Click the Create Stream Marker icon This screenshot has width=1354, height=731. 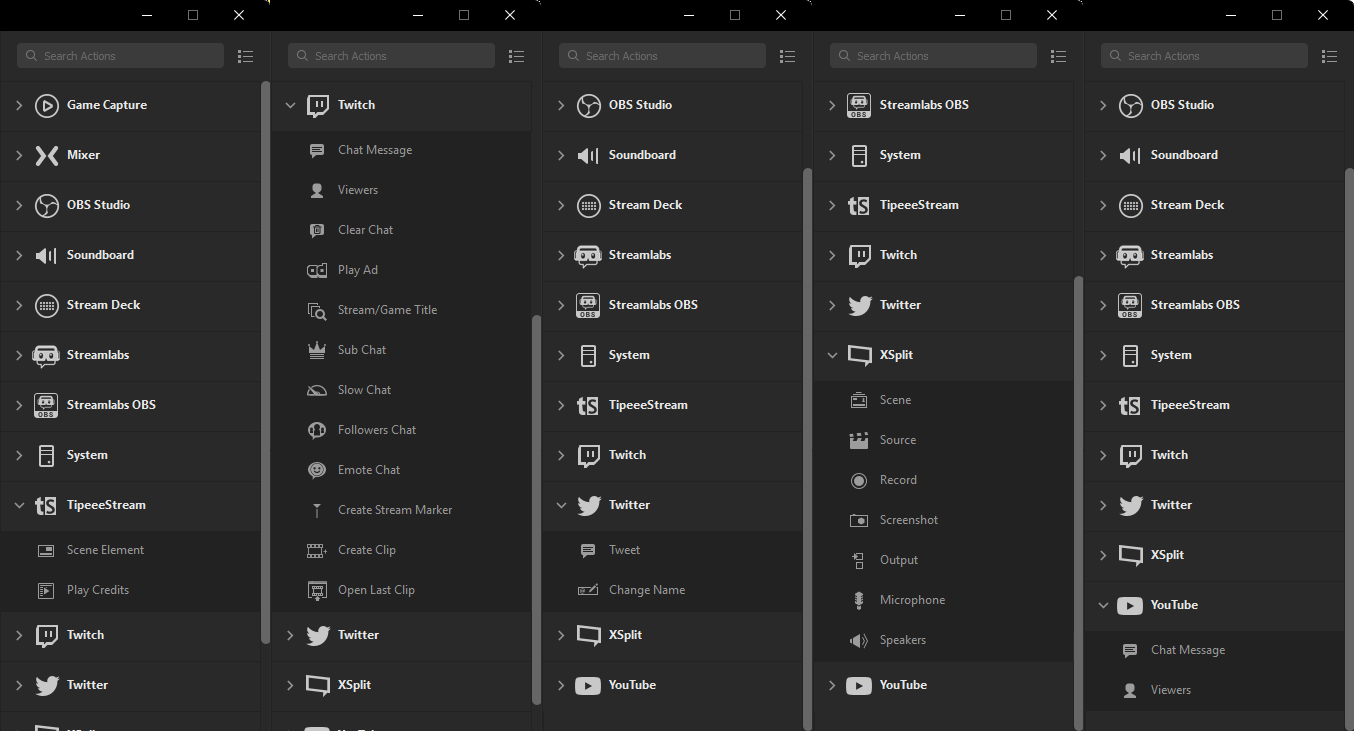(x=317, y=510)
